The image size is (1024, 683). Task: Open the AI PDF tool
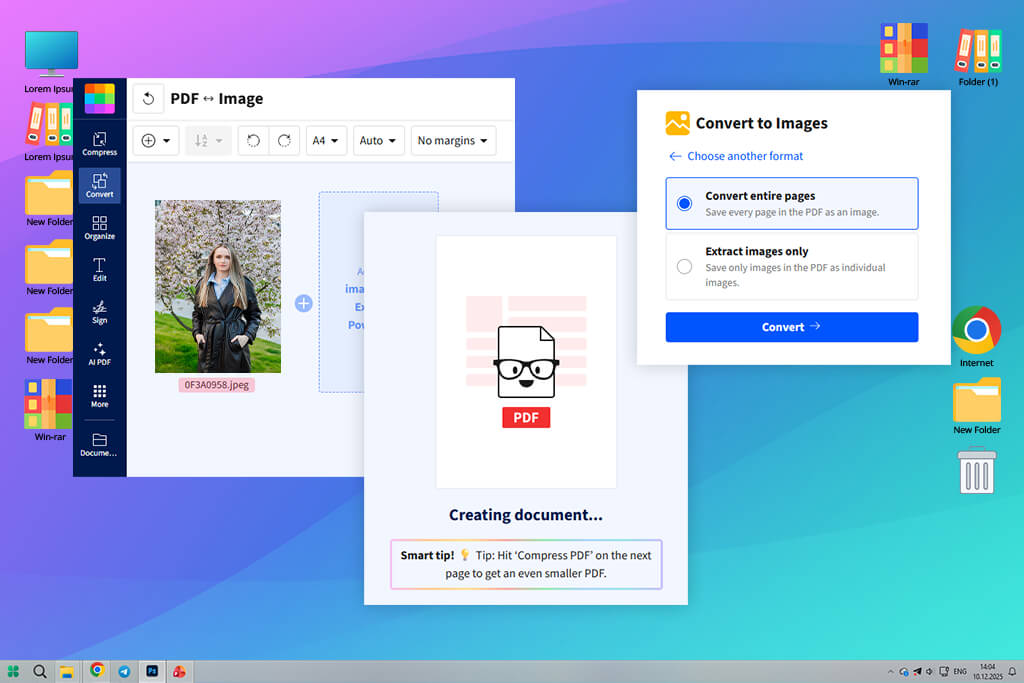[x=99, y=354]
